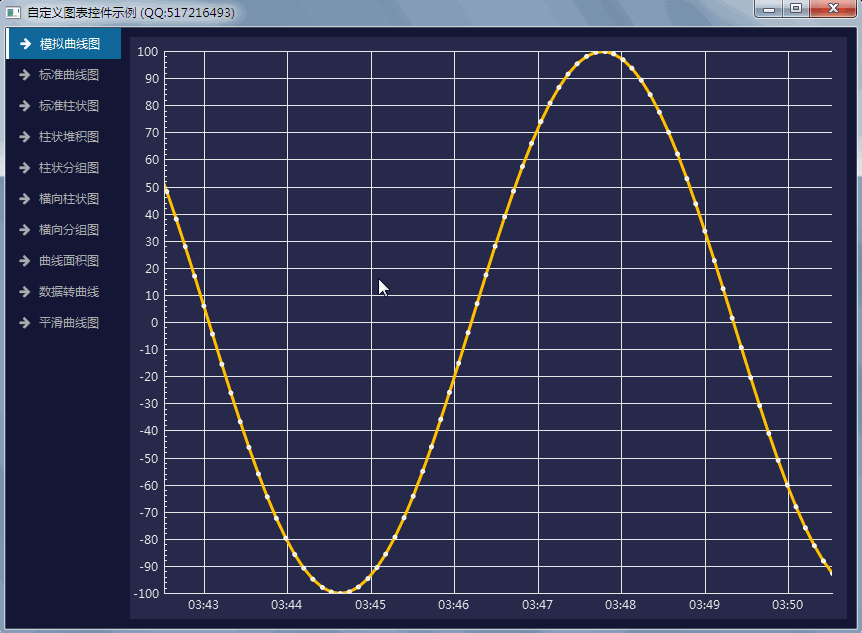Click the 03:43 time axis label
This screenshot has height=633, width=862.
[x=203, y=605]
